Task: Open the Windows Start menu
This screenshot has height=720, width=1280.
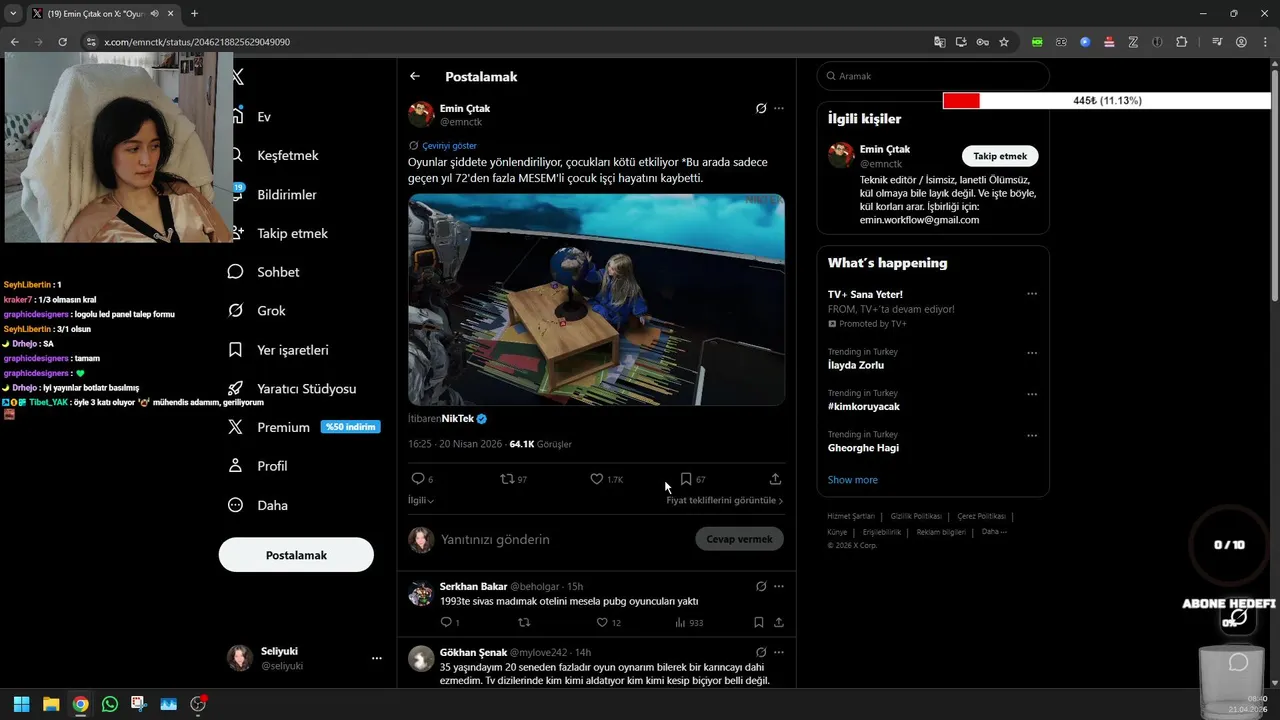Action: click(x=21, y=704)
